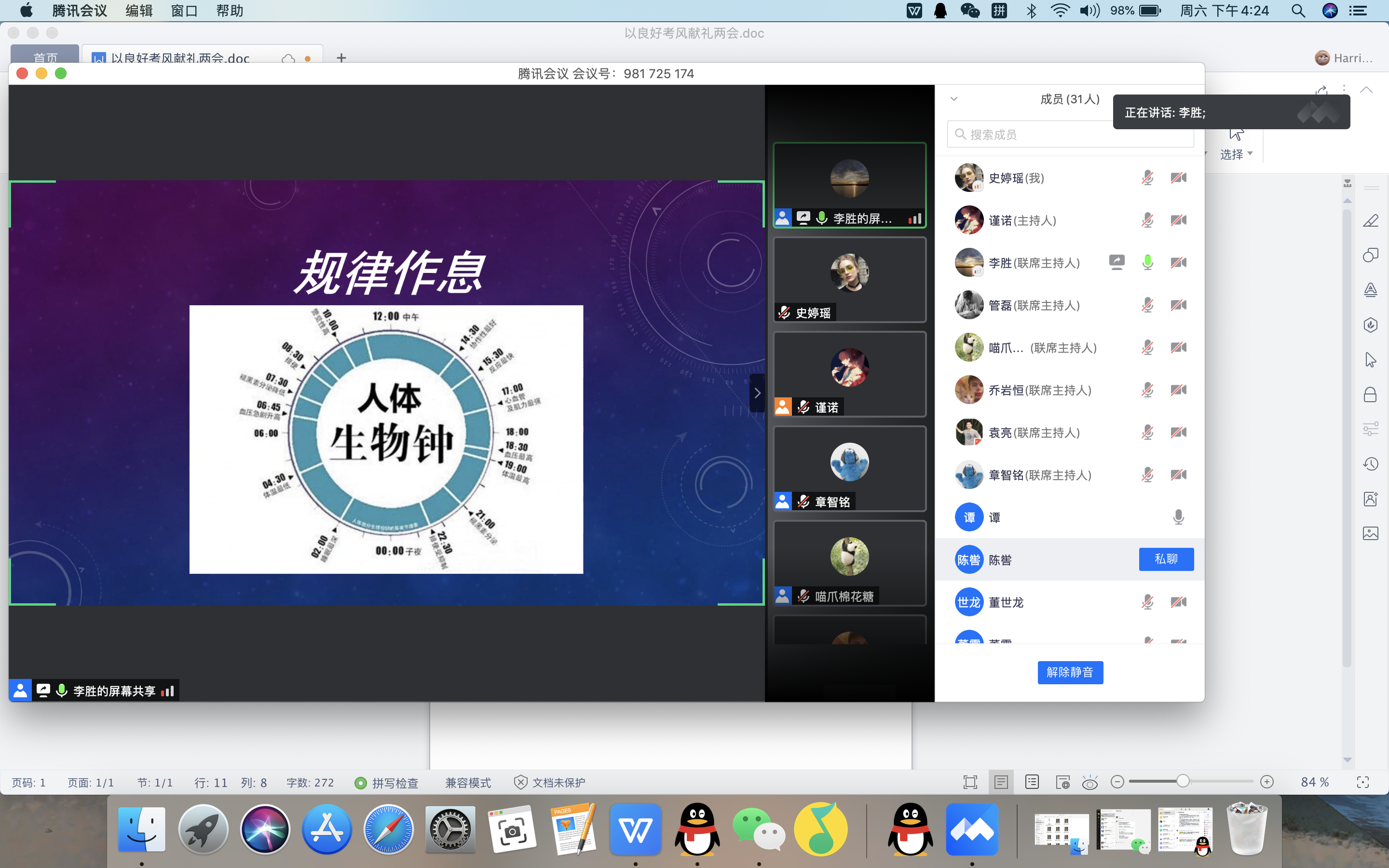Click the green microphone icon for 李胜
This screenshot has height=868, width=1389.
(x=1147, y=262)
